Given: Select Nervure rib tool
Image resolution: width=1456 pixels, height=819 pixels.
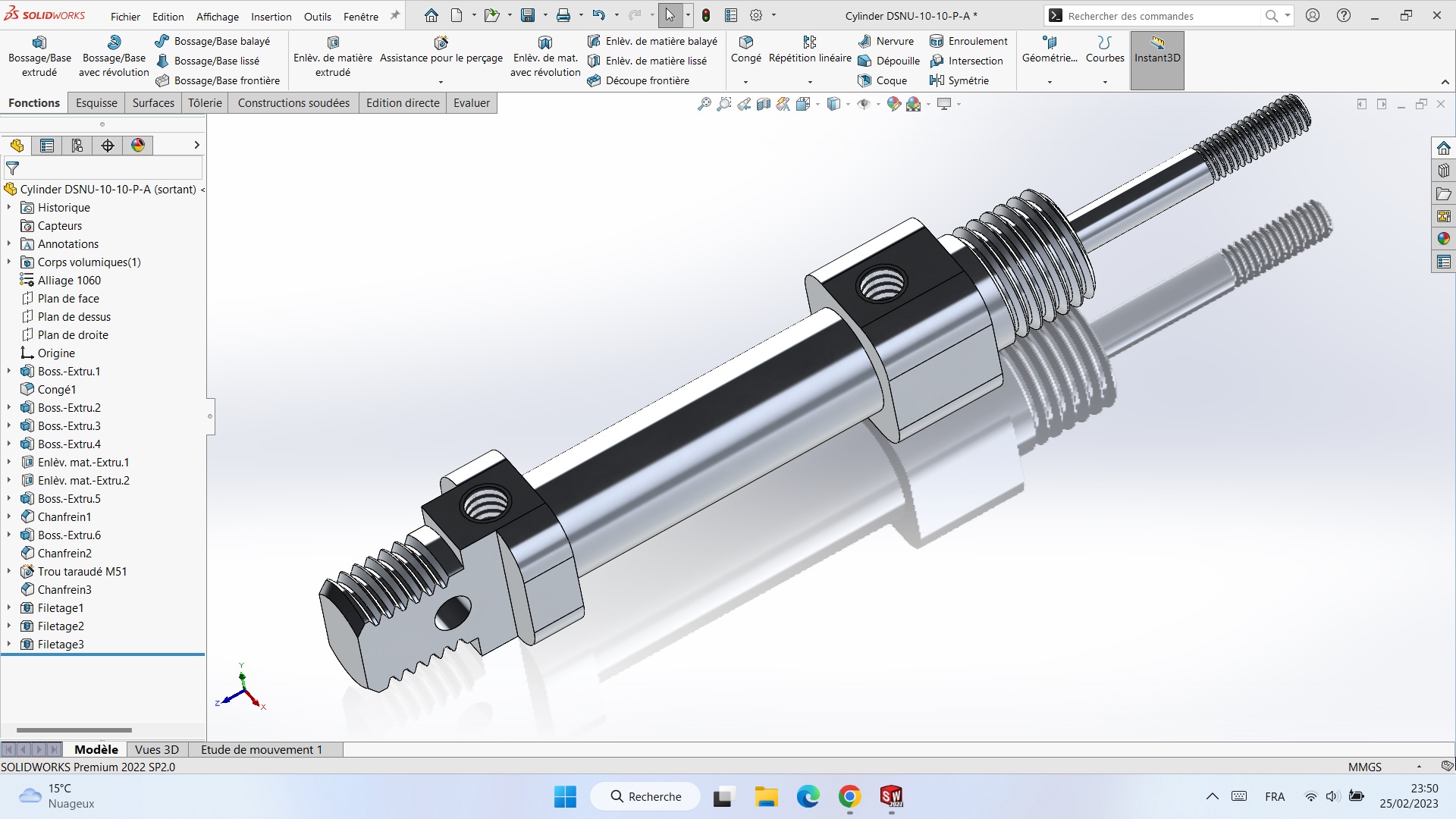Looking at the screenshot, I should click(886, 41).
